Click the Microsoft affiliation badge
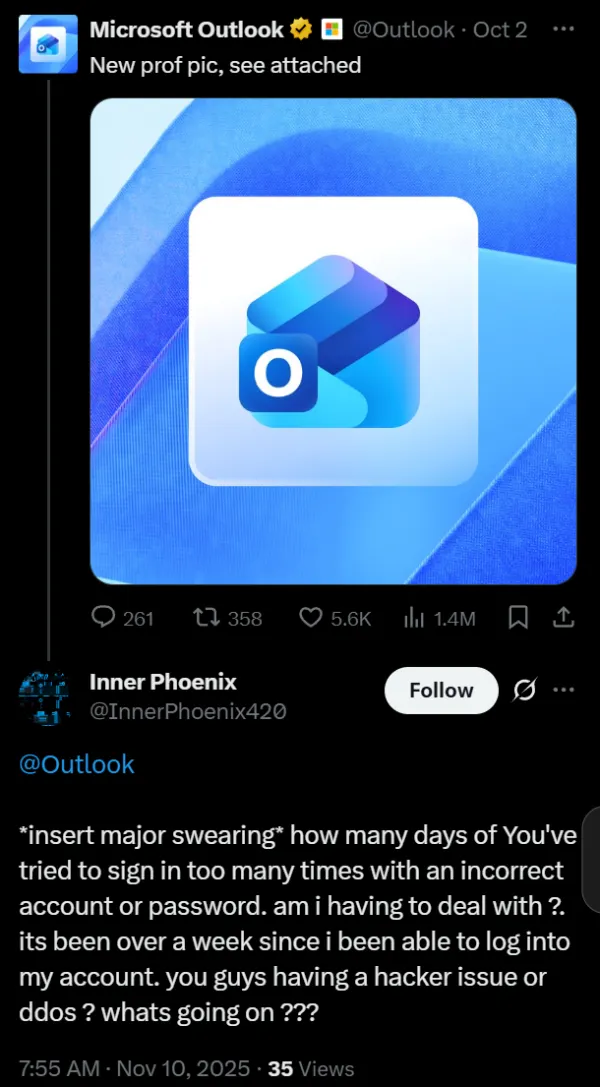The width and height of the screenshot is (600, 1087). 331,30
